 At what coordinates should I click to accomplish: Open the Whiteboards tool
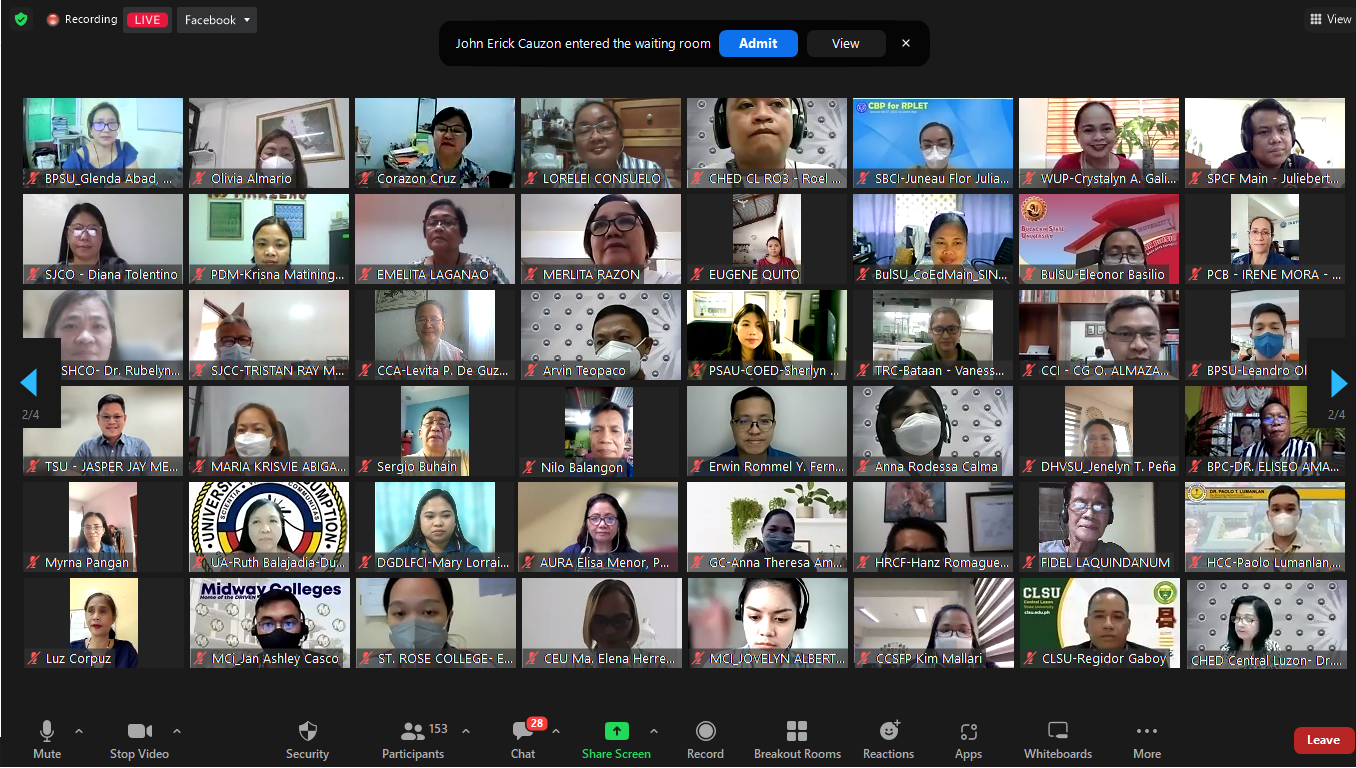[x=1058, y=740]
